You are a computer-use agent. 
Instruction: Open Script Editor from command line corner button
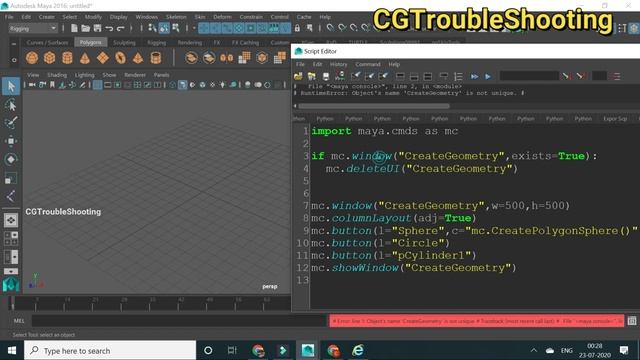pos(631,321)
